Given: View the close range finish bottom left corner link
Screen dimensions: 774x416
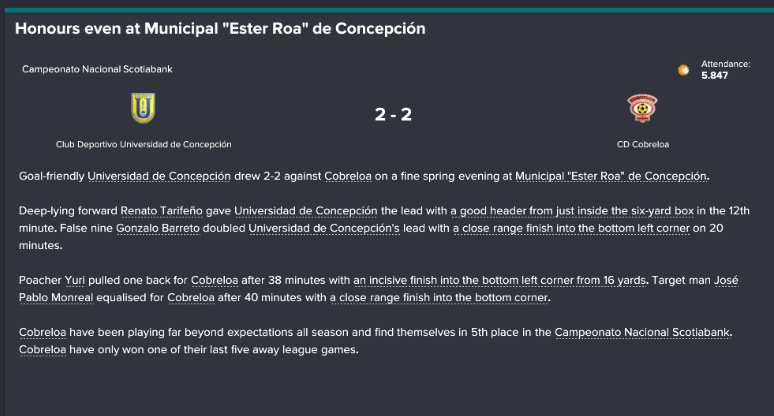Looking at the screenshot, I should (x=571, y=228).
